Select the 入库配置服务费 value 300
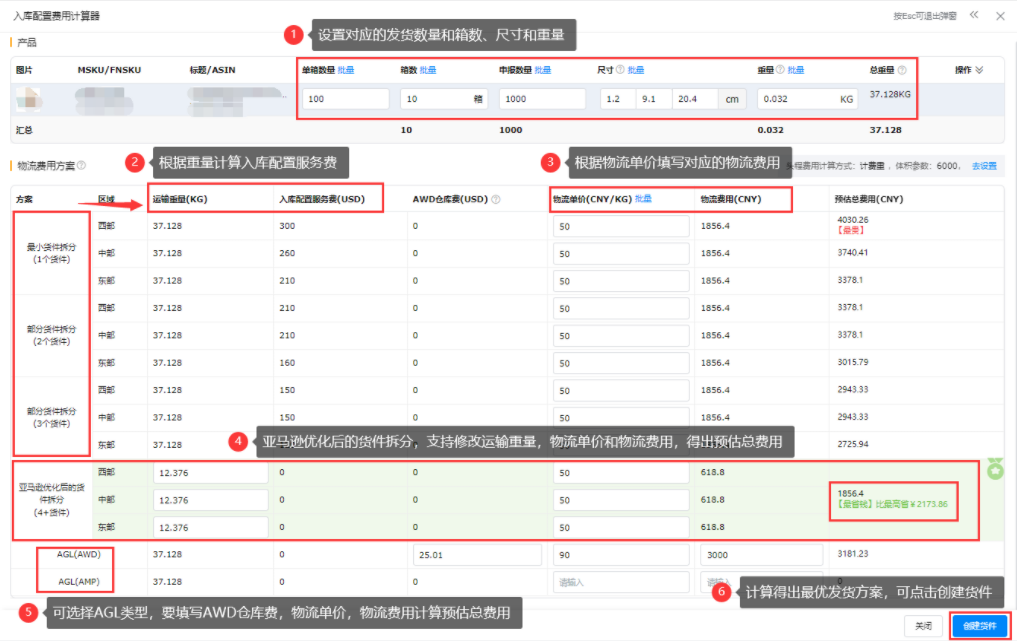This screenshot has height=641, width=1017. click(287, 226)
